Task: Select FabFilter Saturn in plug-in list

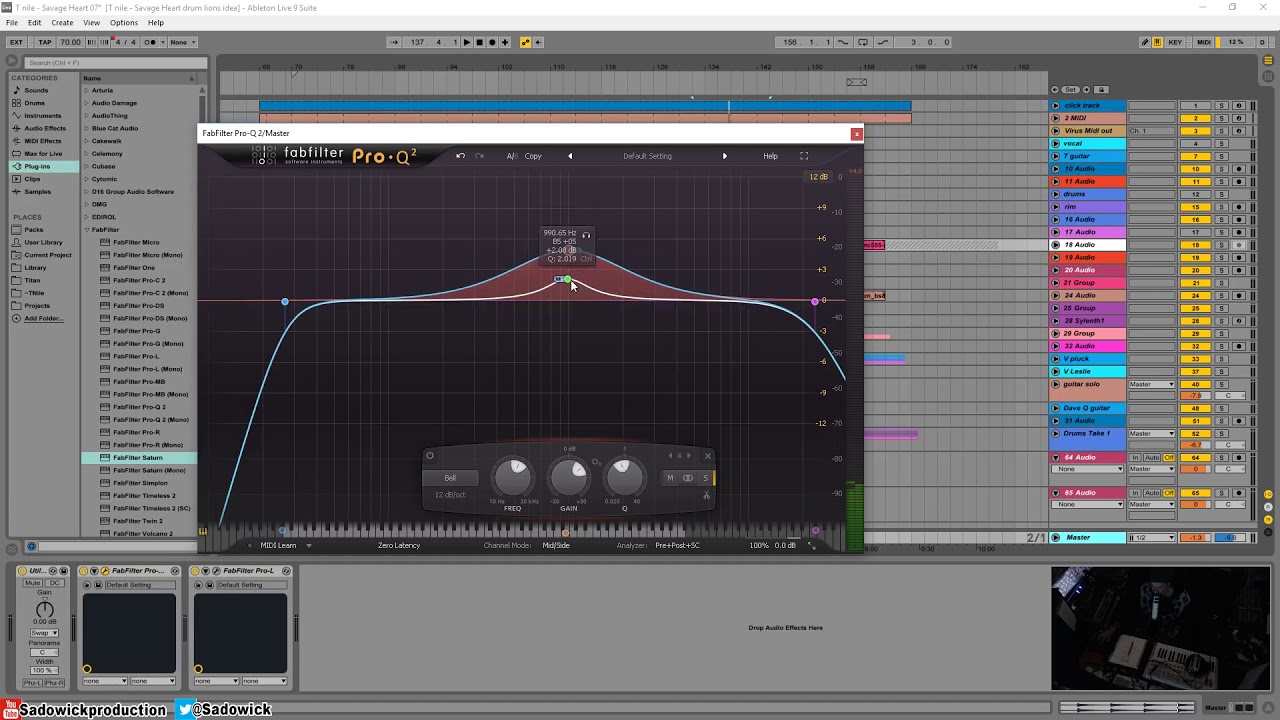Action: pyautogui.click(x=138, y=458)
